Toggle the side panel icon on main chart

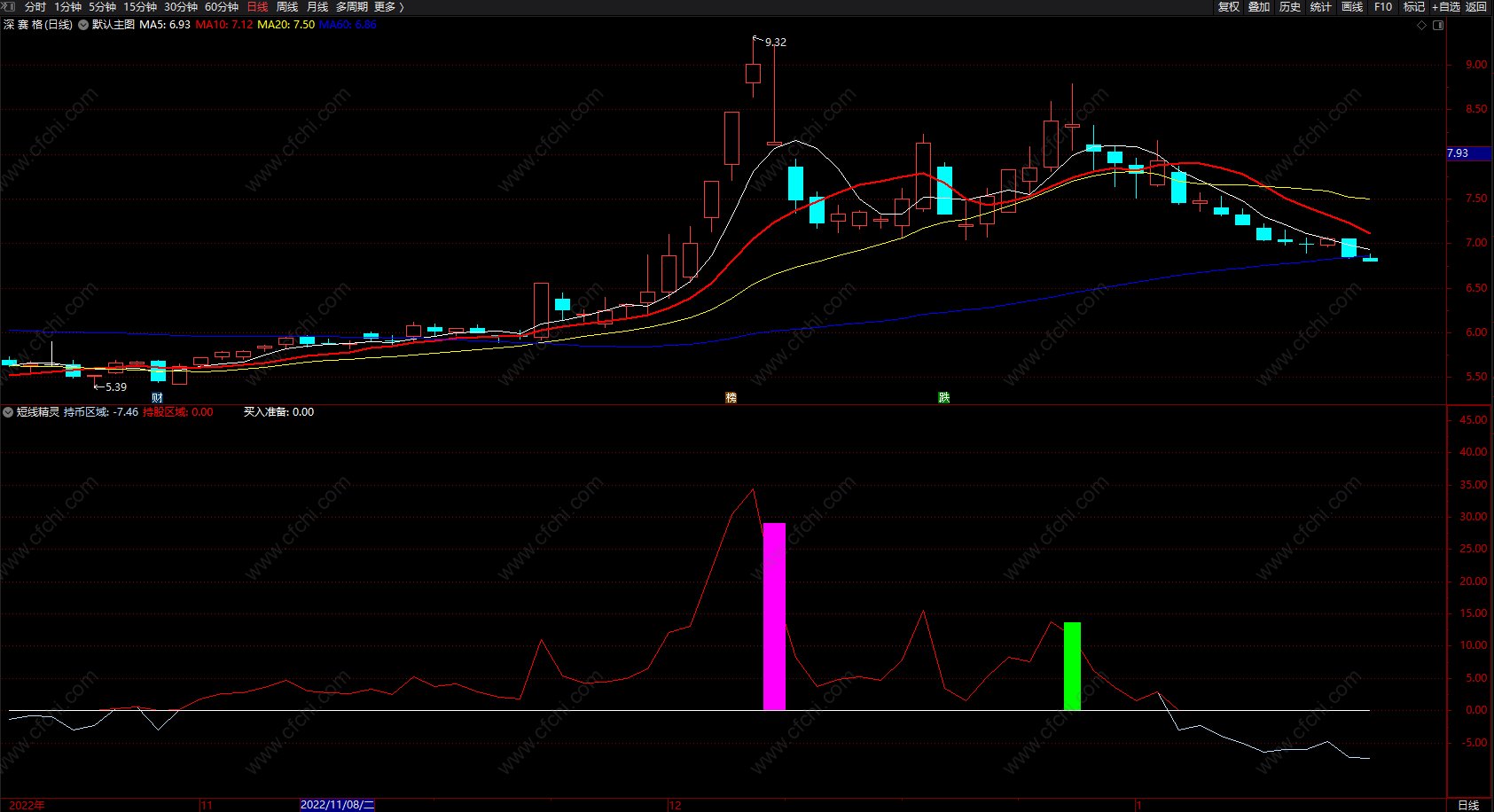(1438, 25)
